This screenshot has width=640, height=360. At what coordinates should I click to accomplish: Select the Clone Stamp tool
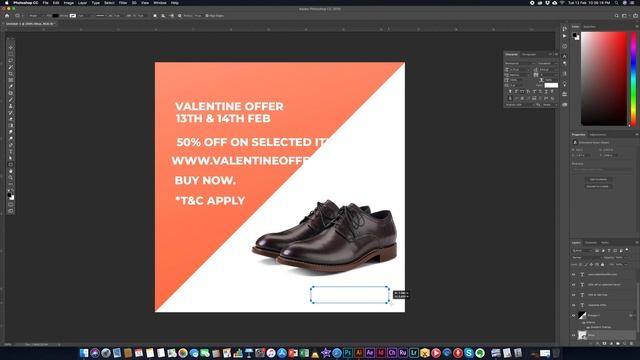point(11,106)
